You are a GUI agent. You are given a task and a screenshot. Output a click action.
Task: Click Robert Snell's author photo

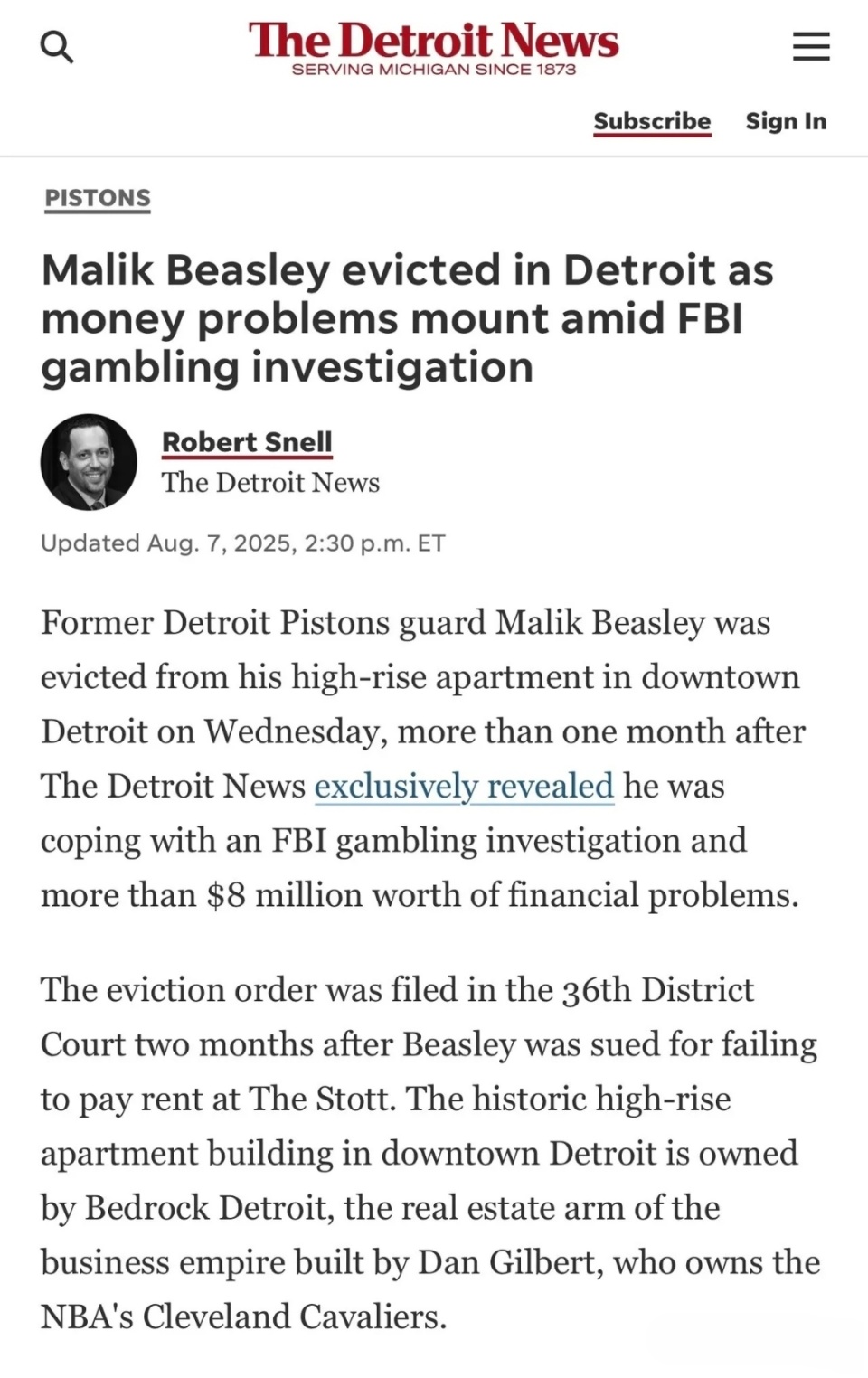89,462
